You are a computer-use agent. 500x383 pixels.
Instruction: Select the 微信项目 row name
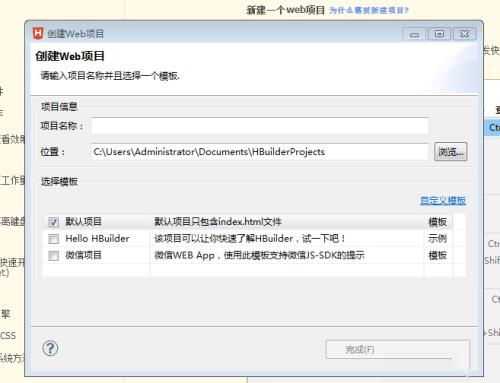click(83, 255)
